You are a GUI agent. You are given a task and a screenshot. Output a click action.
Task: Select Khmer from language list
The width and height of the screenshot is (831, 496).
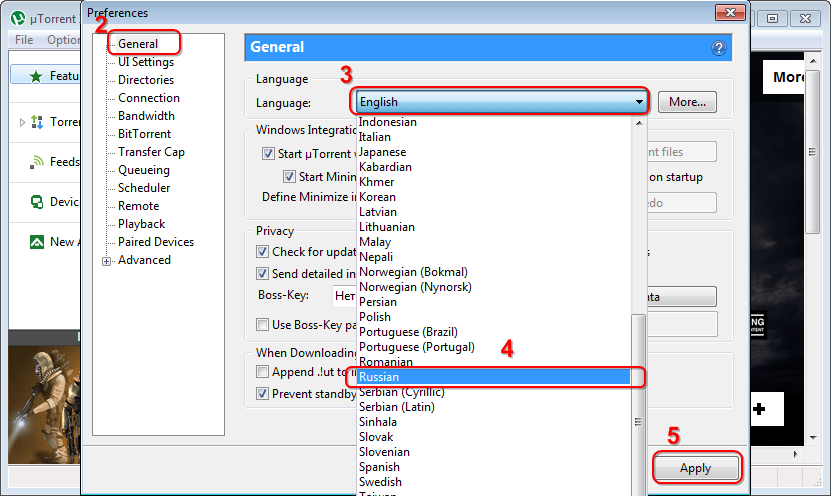click(494, 182)
